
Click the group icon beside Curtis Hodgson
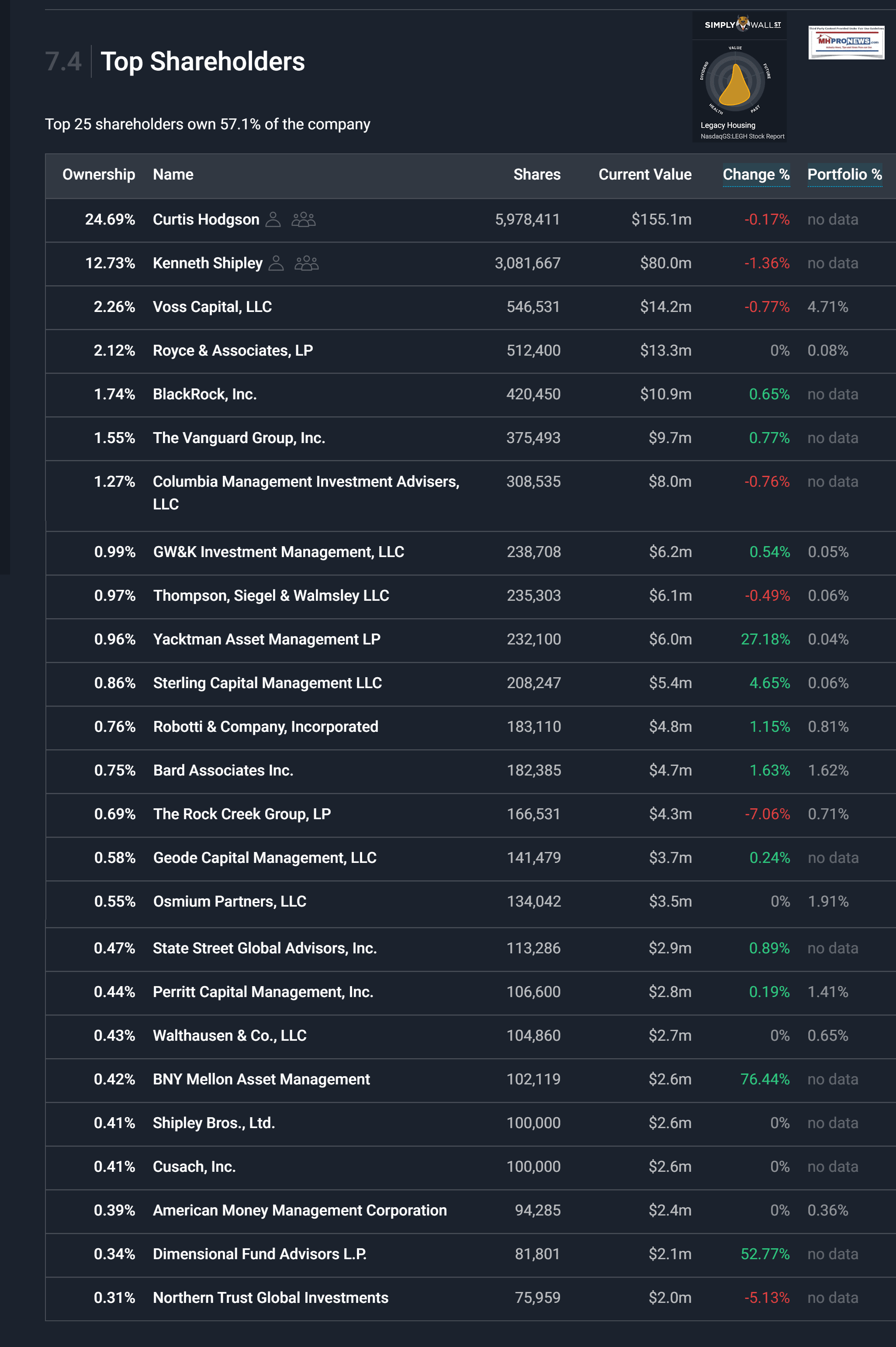[304, 219]
